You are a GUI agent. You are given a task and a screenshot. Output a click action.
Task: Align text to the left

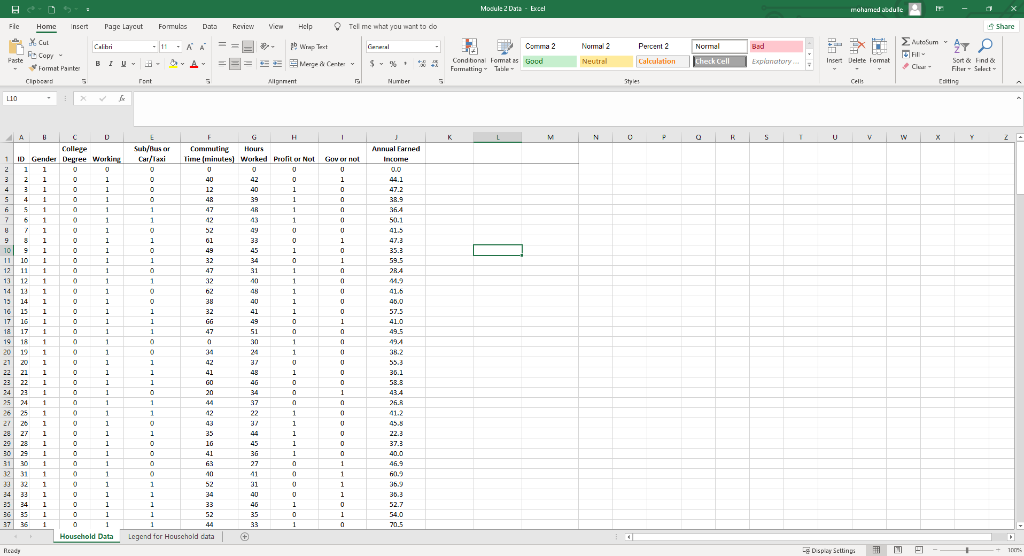coord(223,64)
